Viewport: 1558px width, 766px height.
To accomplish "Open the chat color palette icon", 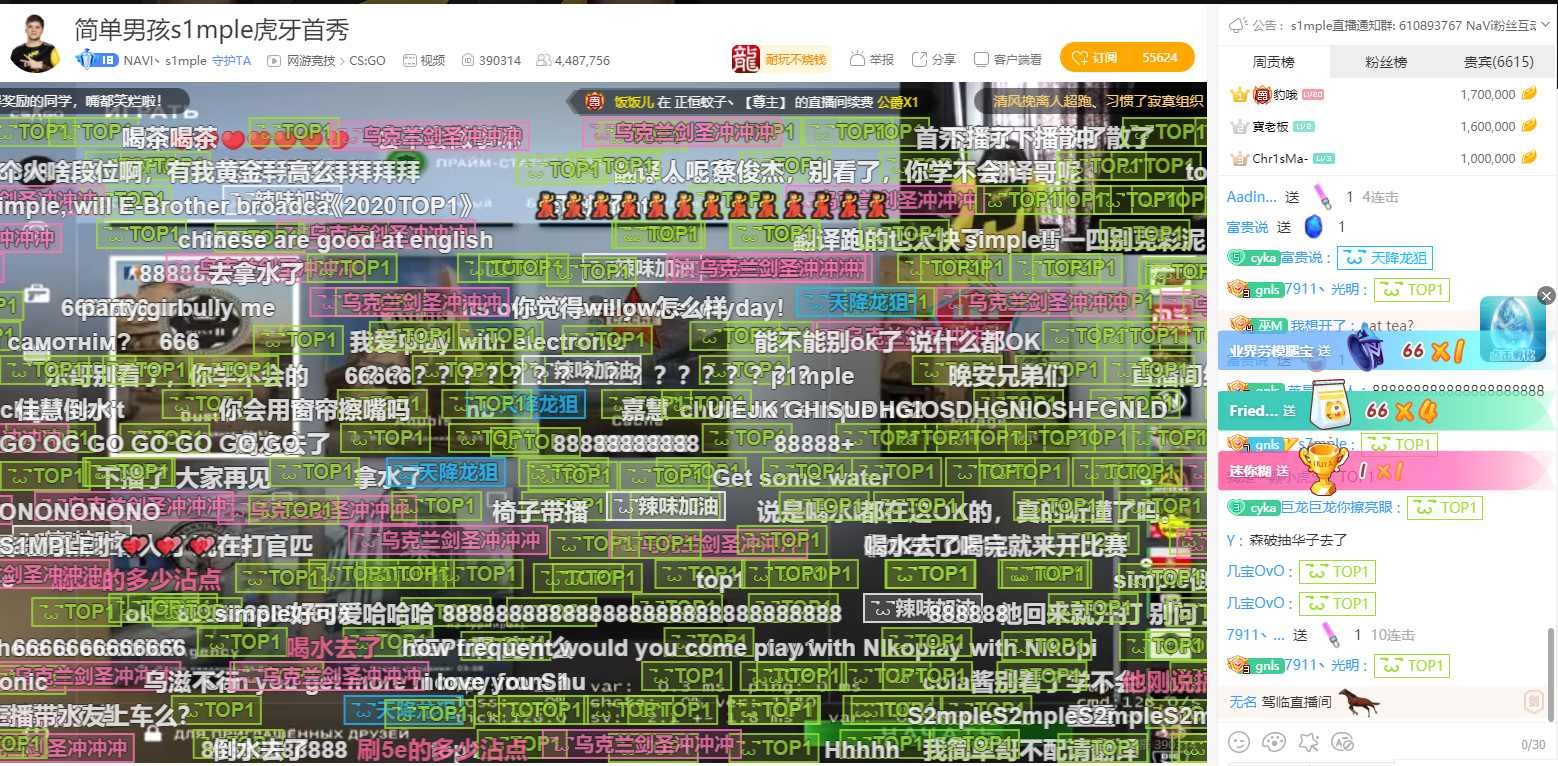I will point(1274,742).
